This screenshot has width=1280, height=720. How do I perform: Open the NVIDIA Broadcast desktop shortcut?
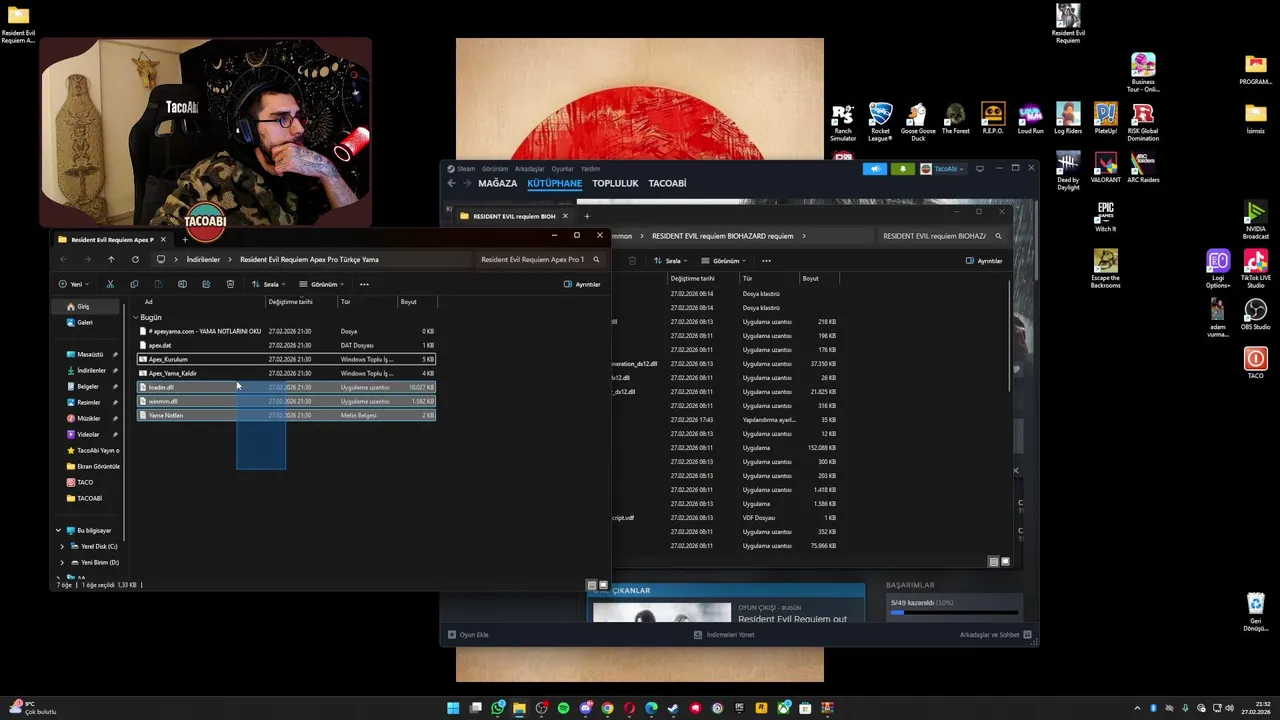click(x=1255, y=220)
